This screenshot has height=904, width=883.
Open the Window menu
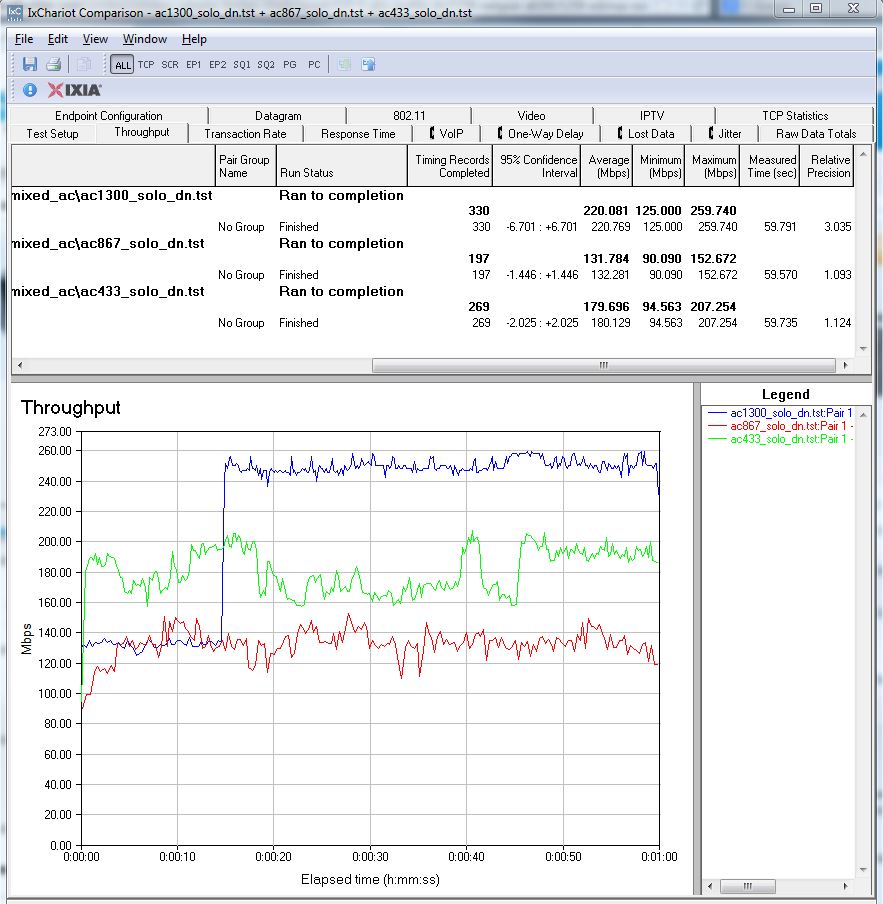tap(145, 39)
